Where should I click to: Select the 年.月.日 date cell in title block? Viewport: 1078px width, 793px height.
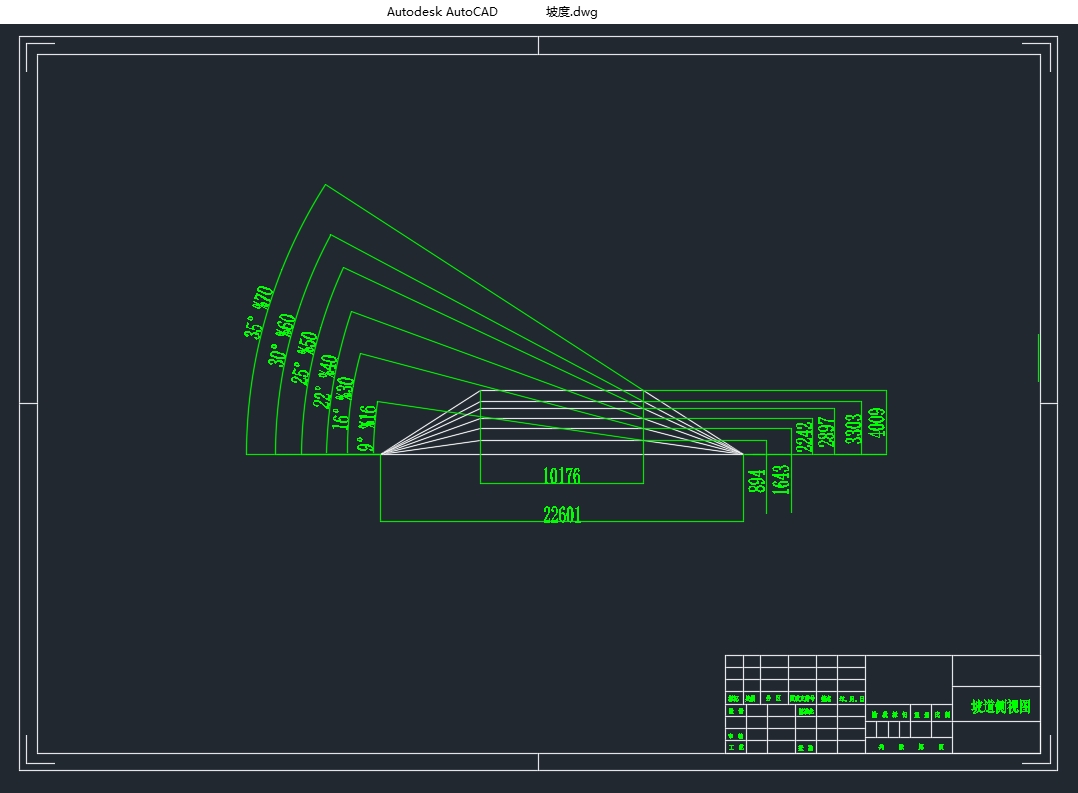coord(851,698)
